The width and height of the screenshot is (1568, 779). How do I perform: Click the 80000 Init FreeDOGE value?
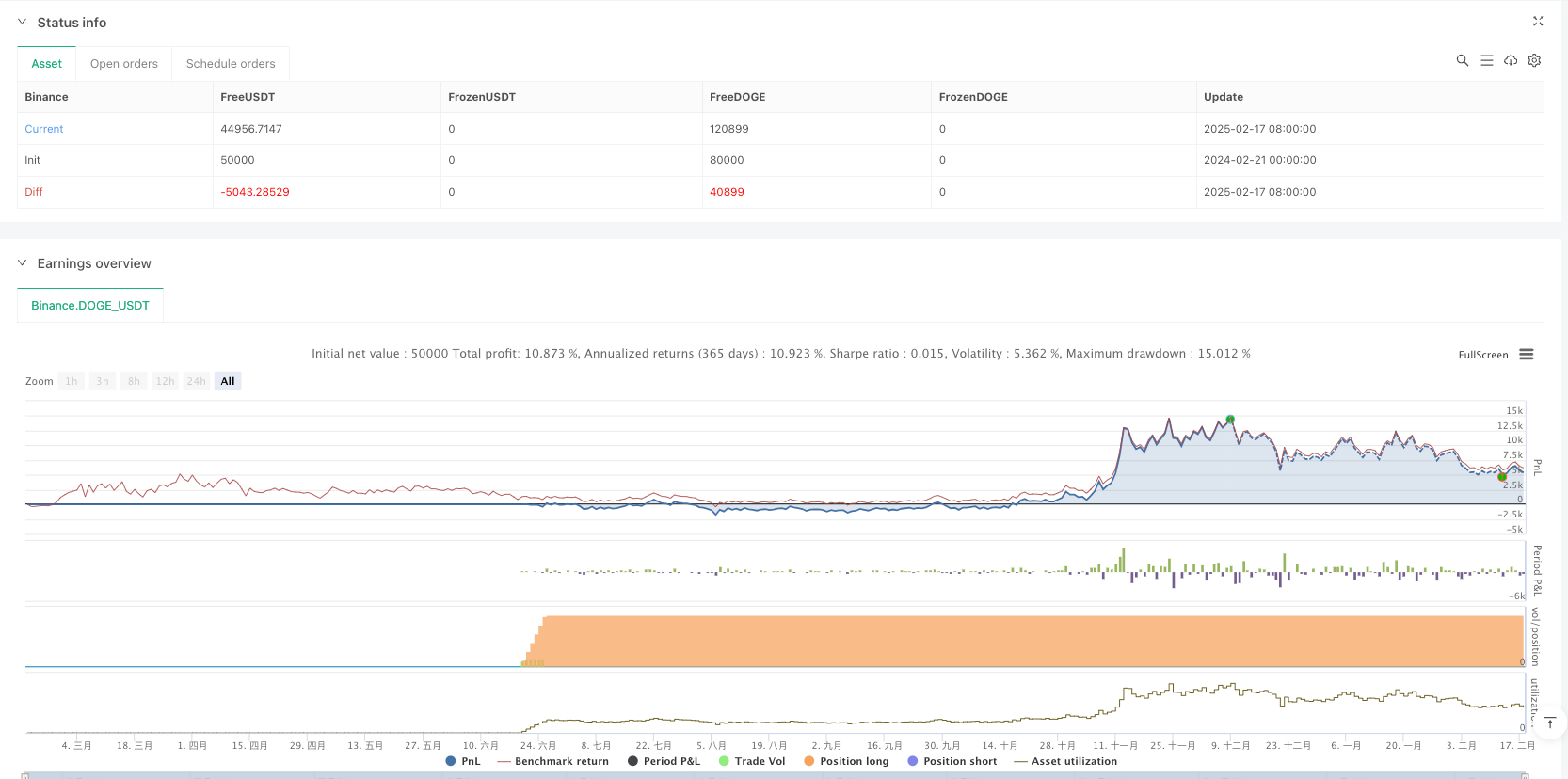coord(727,160)
